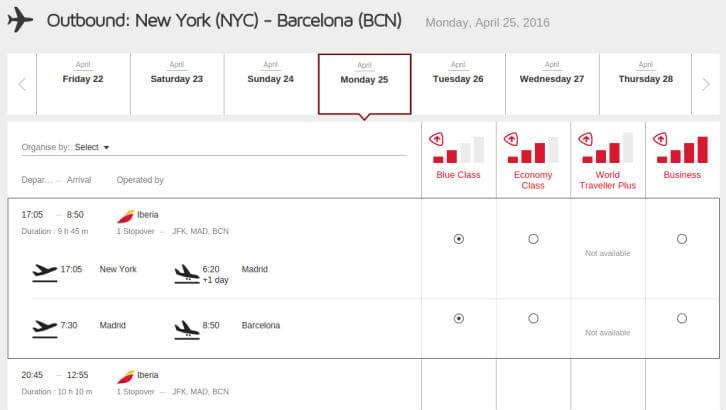Choose the Saturday 23 date tab
Screen dimensions: 726x410
[177, 84]
